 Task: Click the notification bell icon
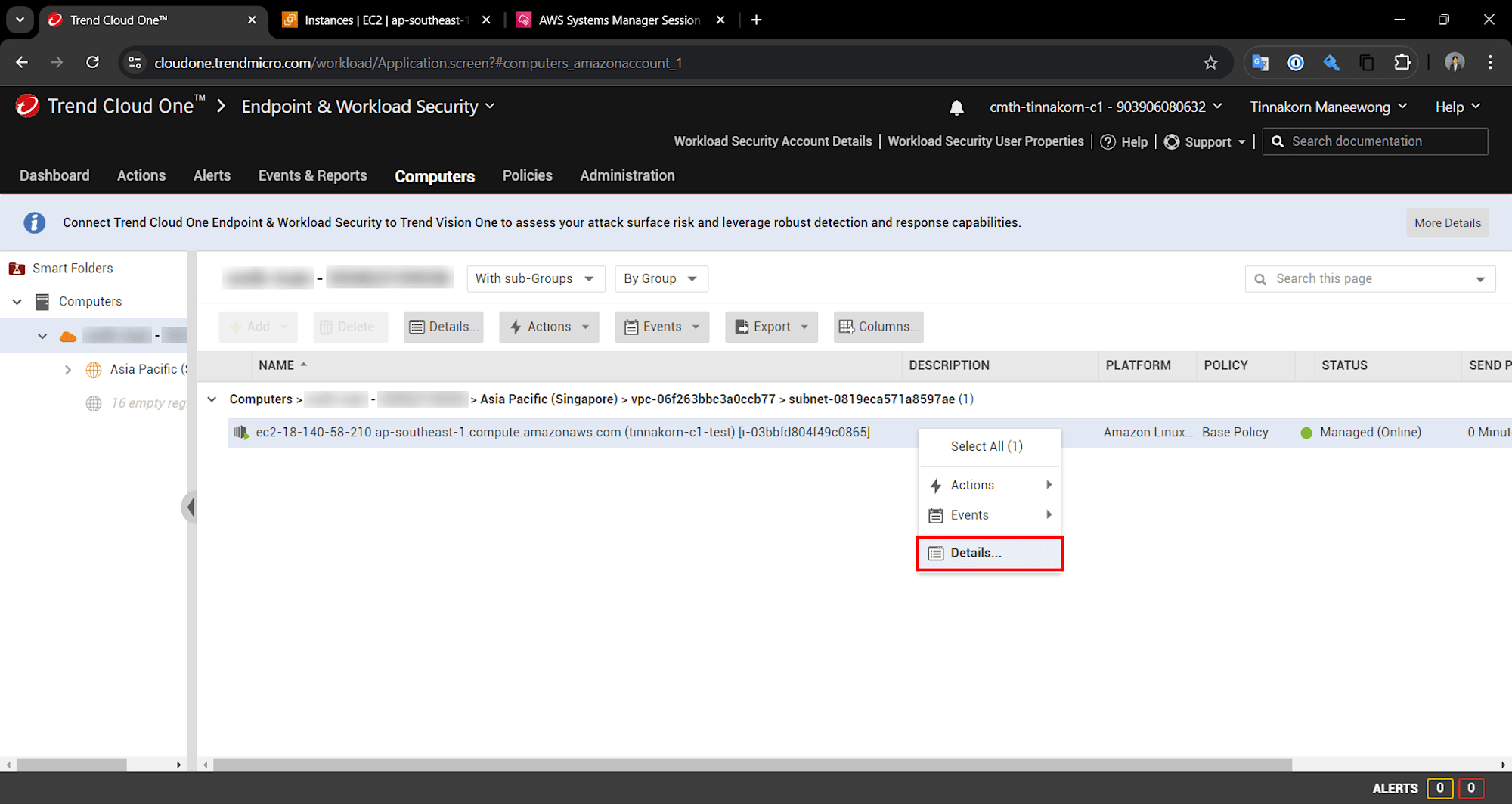(x=956, y=107)
